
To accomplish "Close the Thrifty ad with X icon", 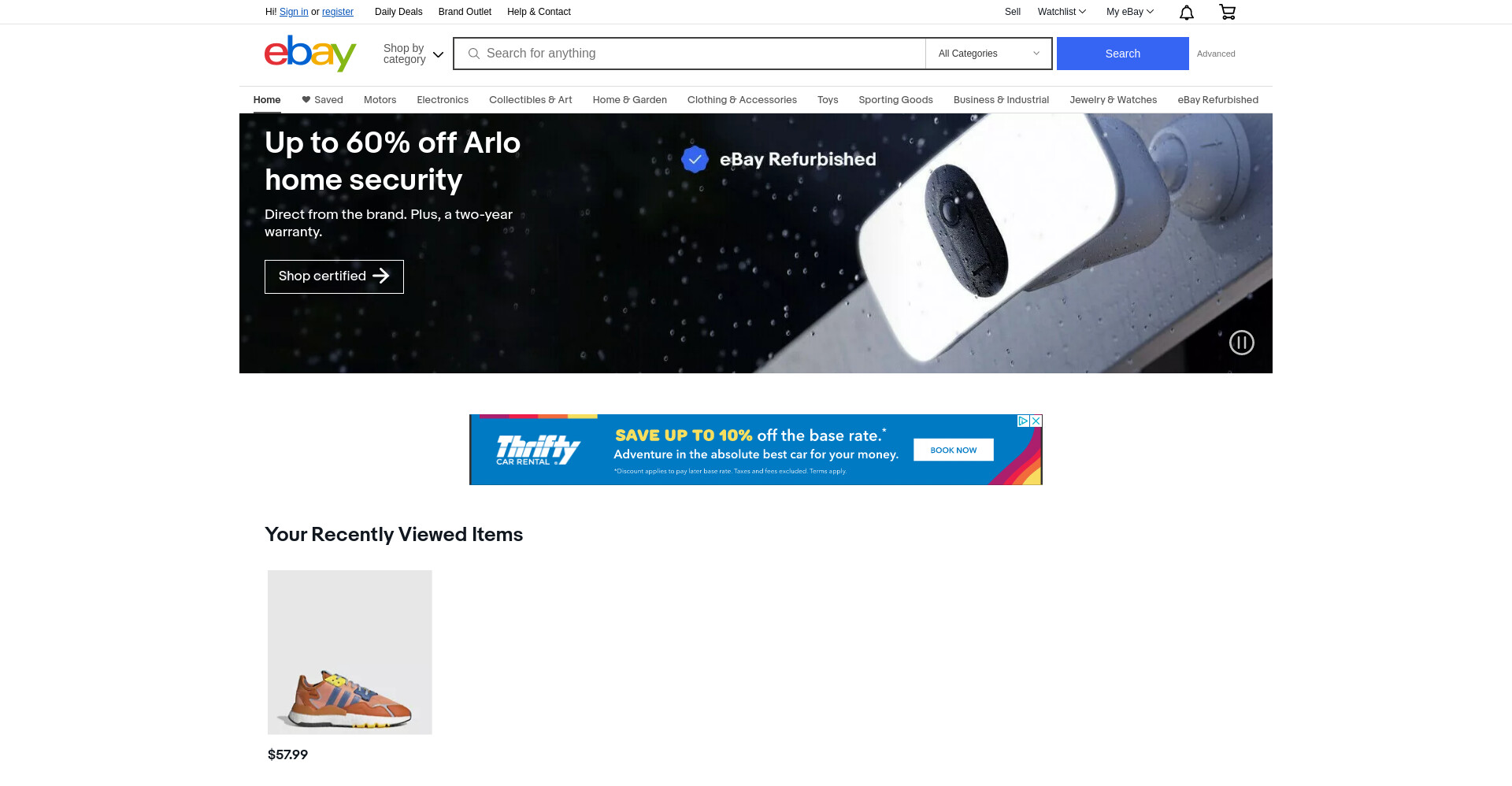I will point(1036,421).
